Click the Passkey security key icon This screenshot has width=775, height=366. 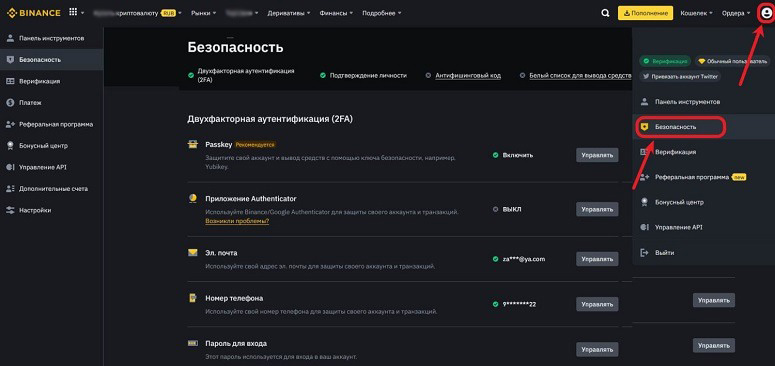pos(192,145)
